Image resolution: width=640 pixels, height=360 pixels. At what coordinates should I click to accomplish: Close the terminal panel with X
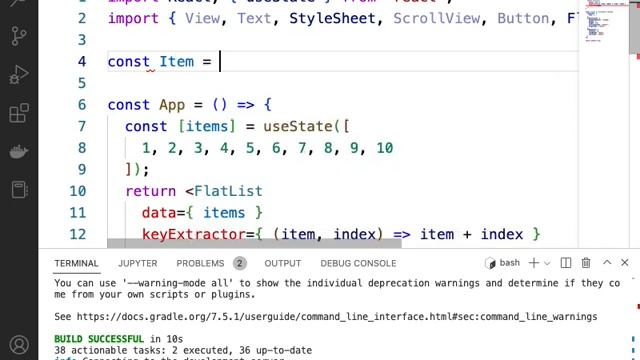(x=624, y=262)
